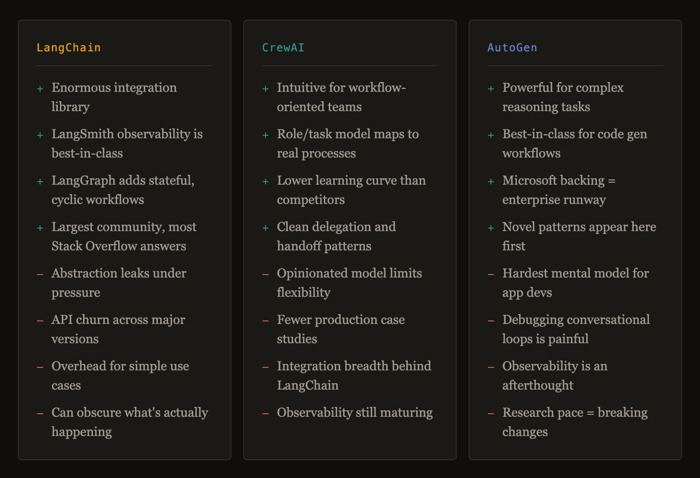This screenshot has height=478, width=700.
Task: Click the CrewAI card heading
Action: click(x=283, y=47)
